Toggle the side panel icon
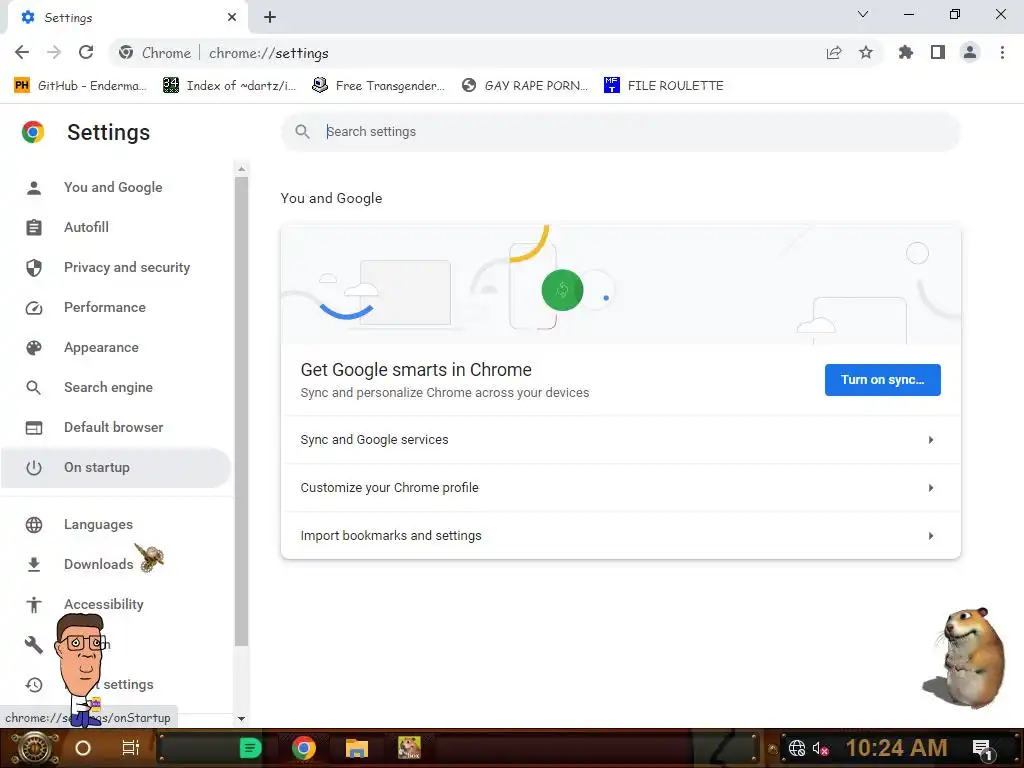 pos(938,53)
